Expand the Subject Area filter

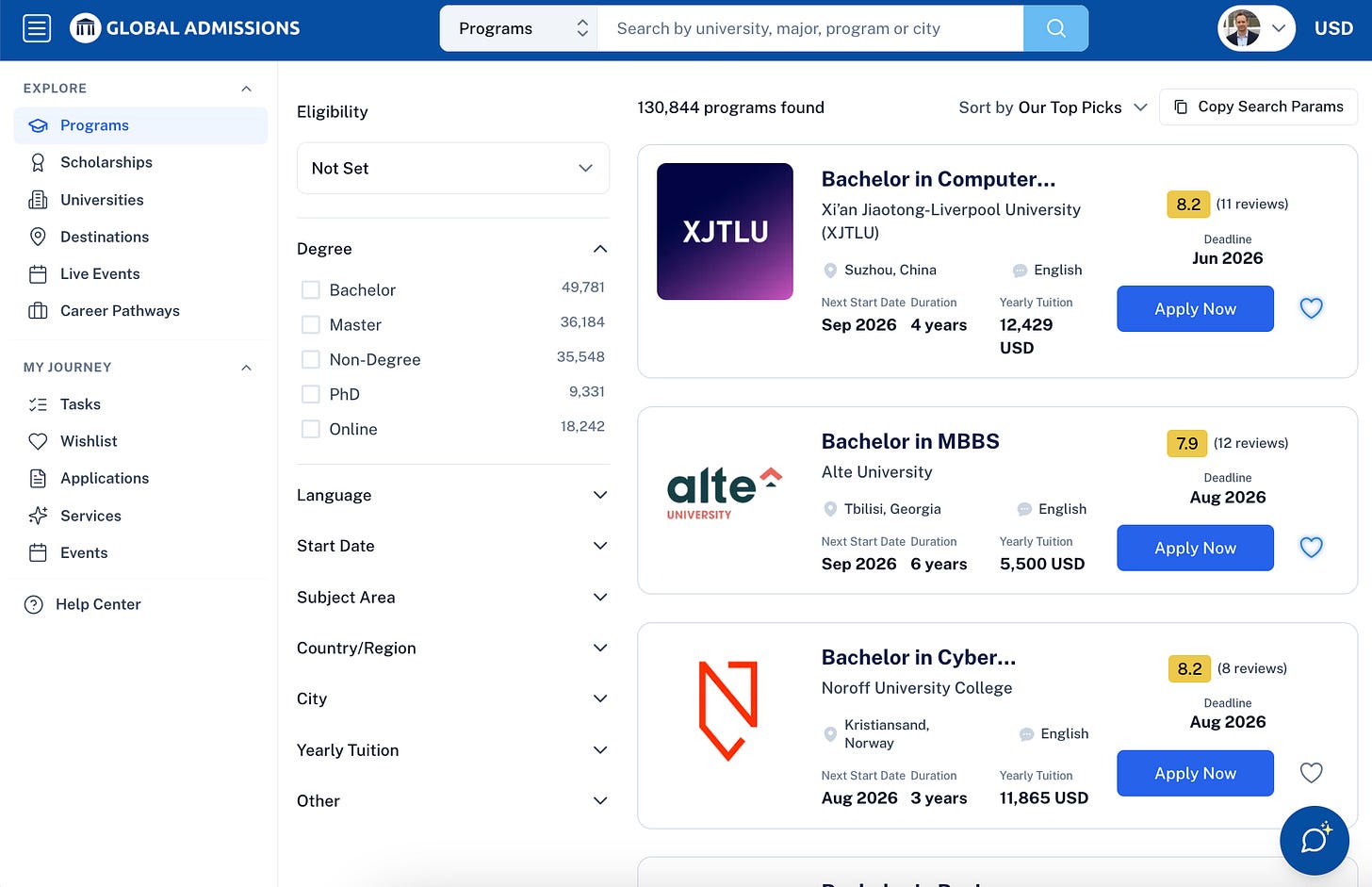coord(600,597)
